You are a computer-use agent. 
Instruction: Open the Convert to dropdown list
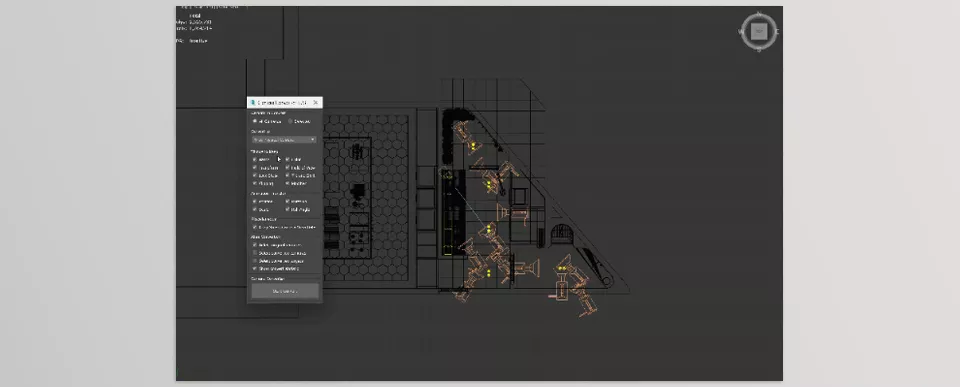pos(284,140)
